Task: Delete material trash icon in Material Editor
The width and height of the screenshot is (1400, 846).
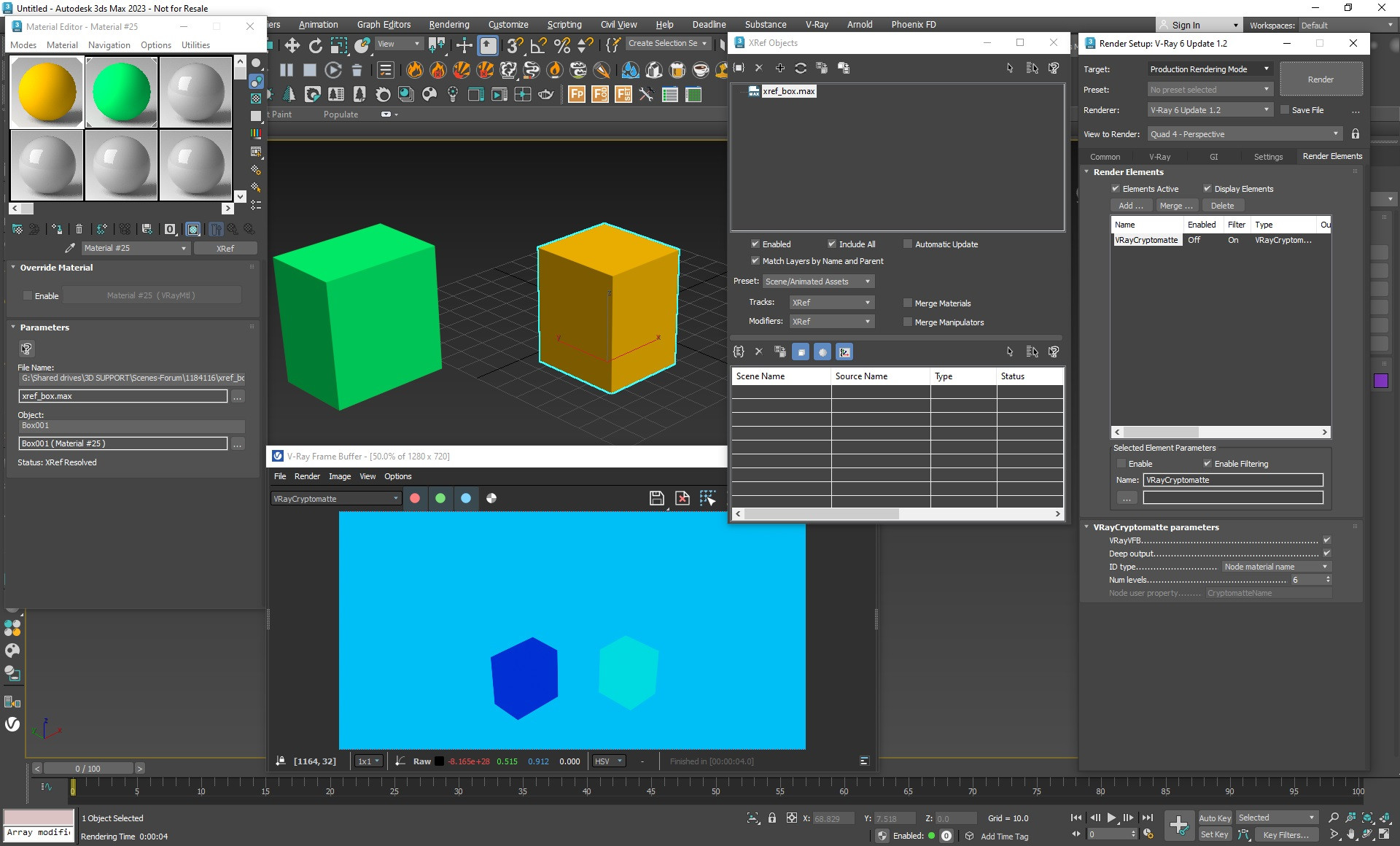Action: pyautogui.click(x=79, y=229)
